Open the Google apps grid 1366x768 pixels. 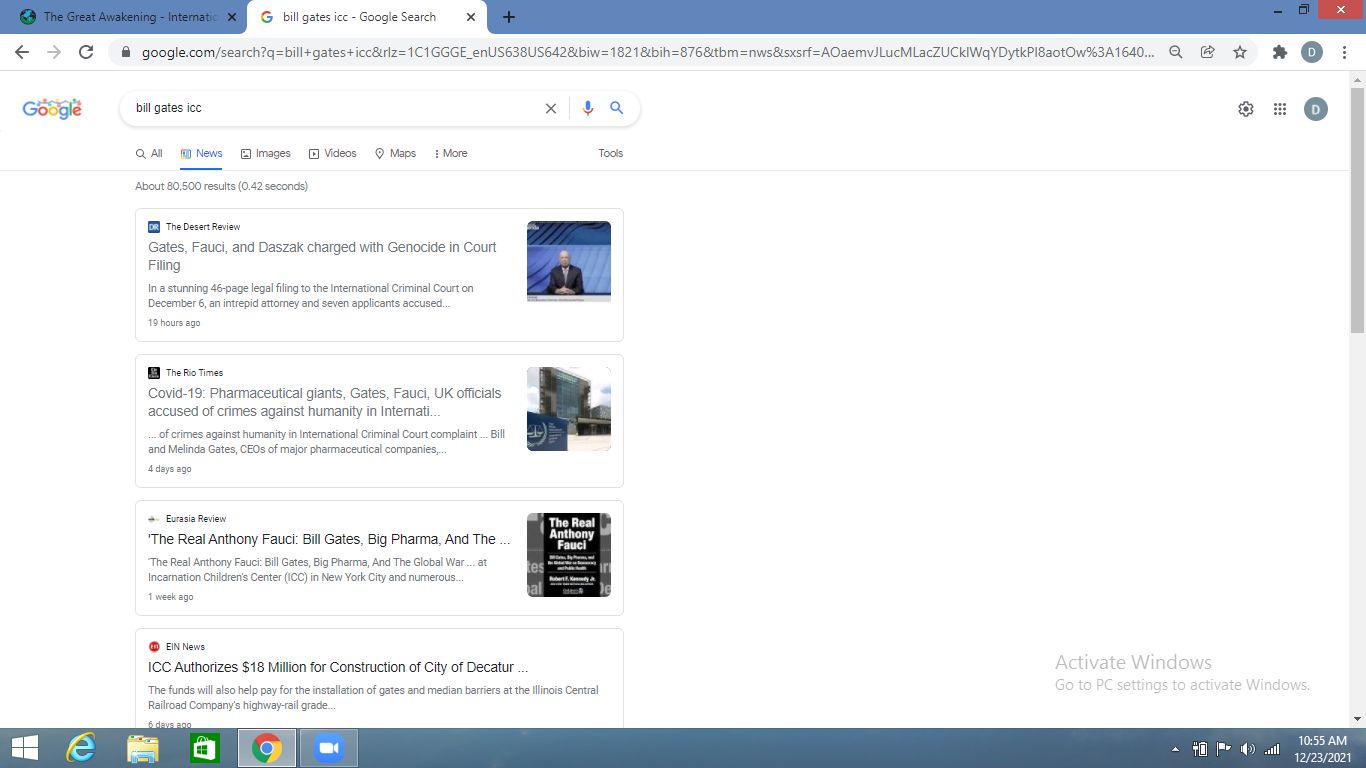[x=1280, y=109]
